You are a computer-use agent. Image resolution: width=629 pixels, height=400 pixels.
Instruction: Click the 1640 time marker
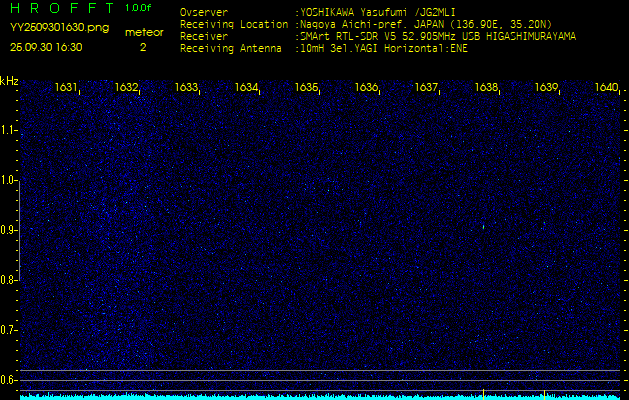pos(607,88)
